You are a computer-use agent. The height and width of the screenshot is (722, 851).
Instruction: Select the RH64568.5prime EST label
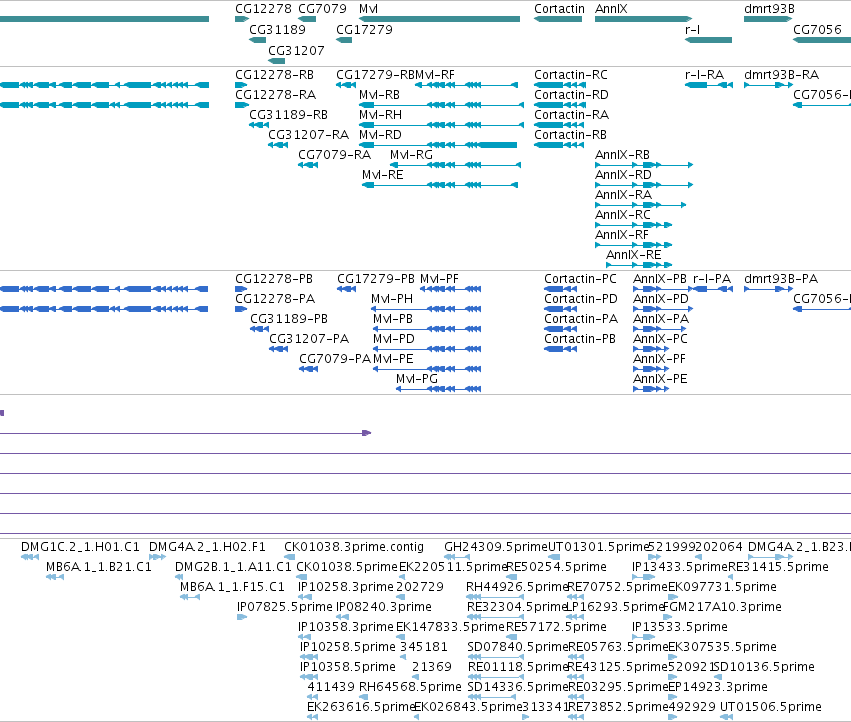(x=410, y=687)
